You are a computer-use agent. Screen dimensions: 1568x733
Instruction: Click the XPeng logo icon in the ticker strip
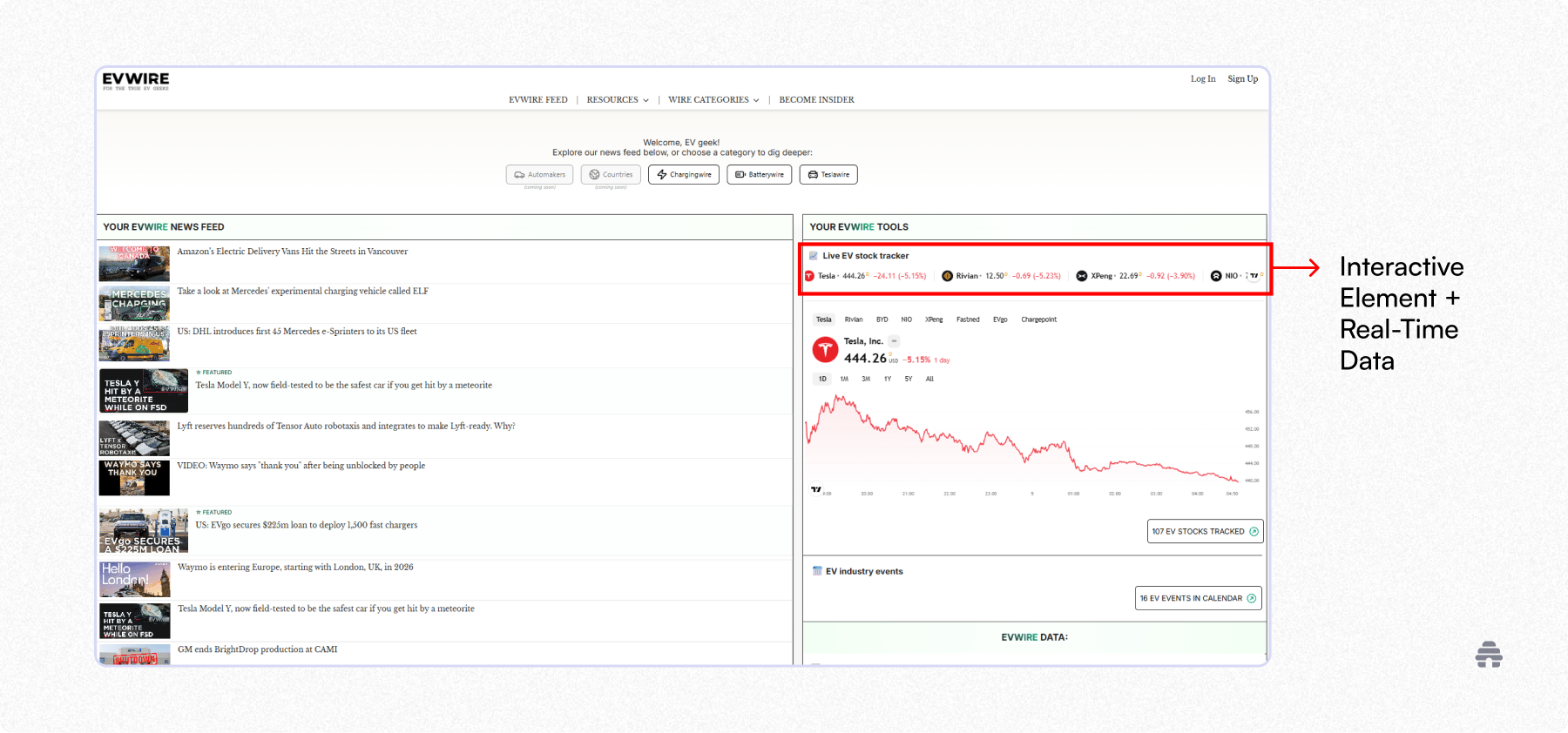1082,276
